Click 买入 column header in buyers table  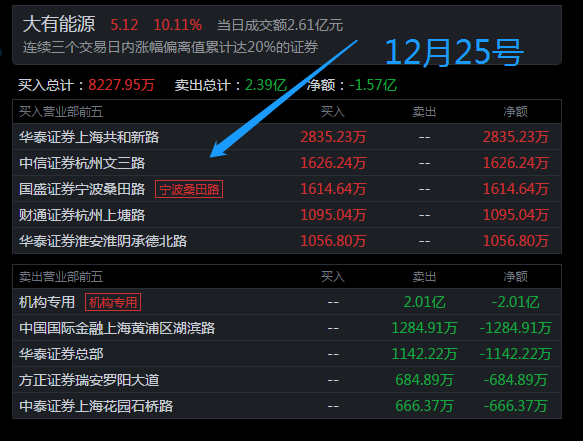coord(333,112)
